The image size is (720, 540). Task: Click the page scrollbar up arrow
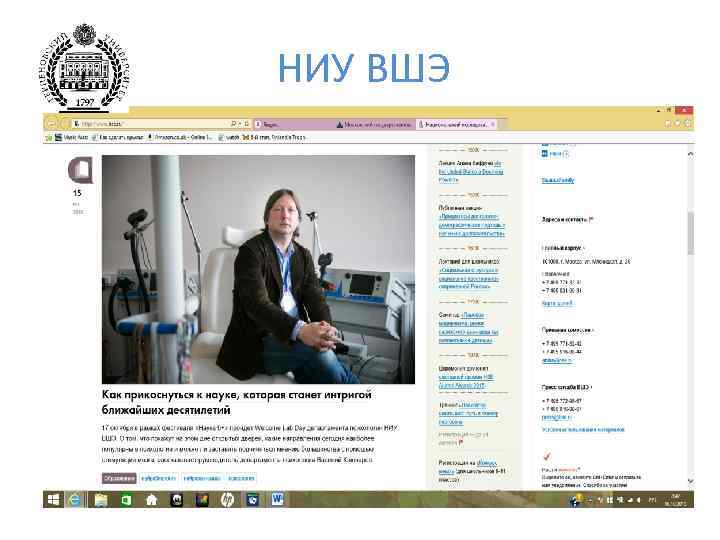click(690, 155)
